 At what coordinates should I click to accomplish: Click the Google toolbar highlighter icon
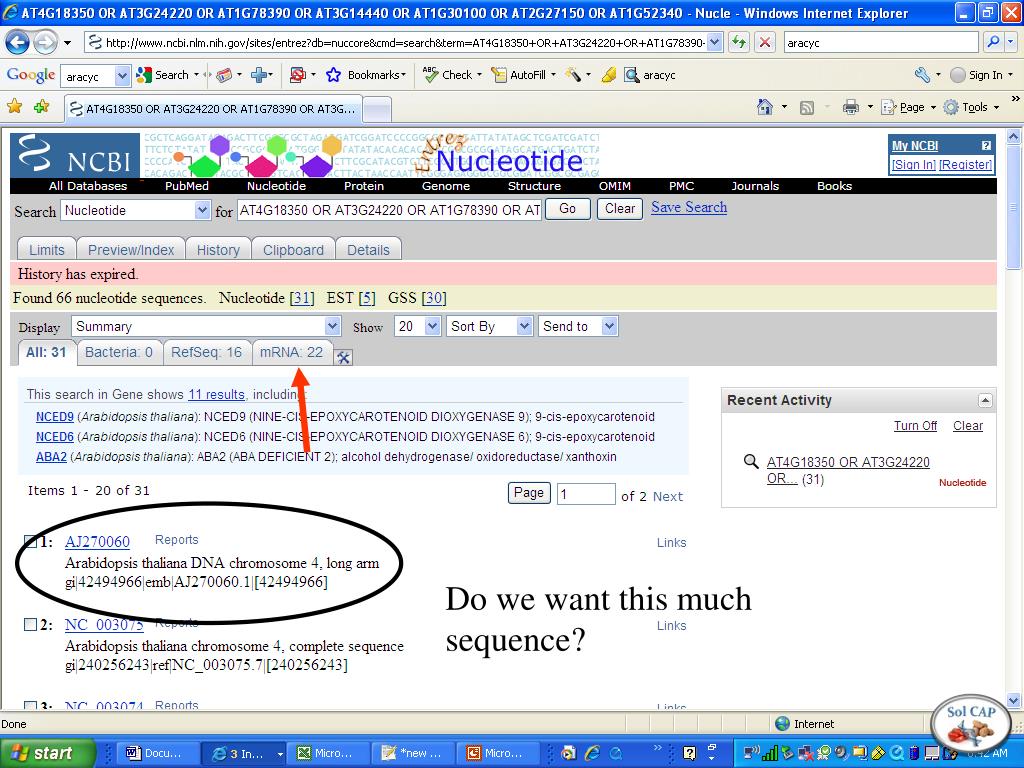pyautogui.click(x=609, y=75)
